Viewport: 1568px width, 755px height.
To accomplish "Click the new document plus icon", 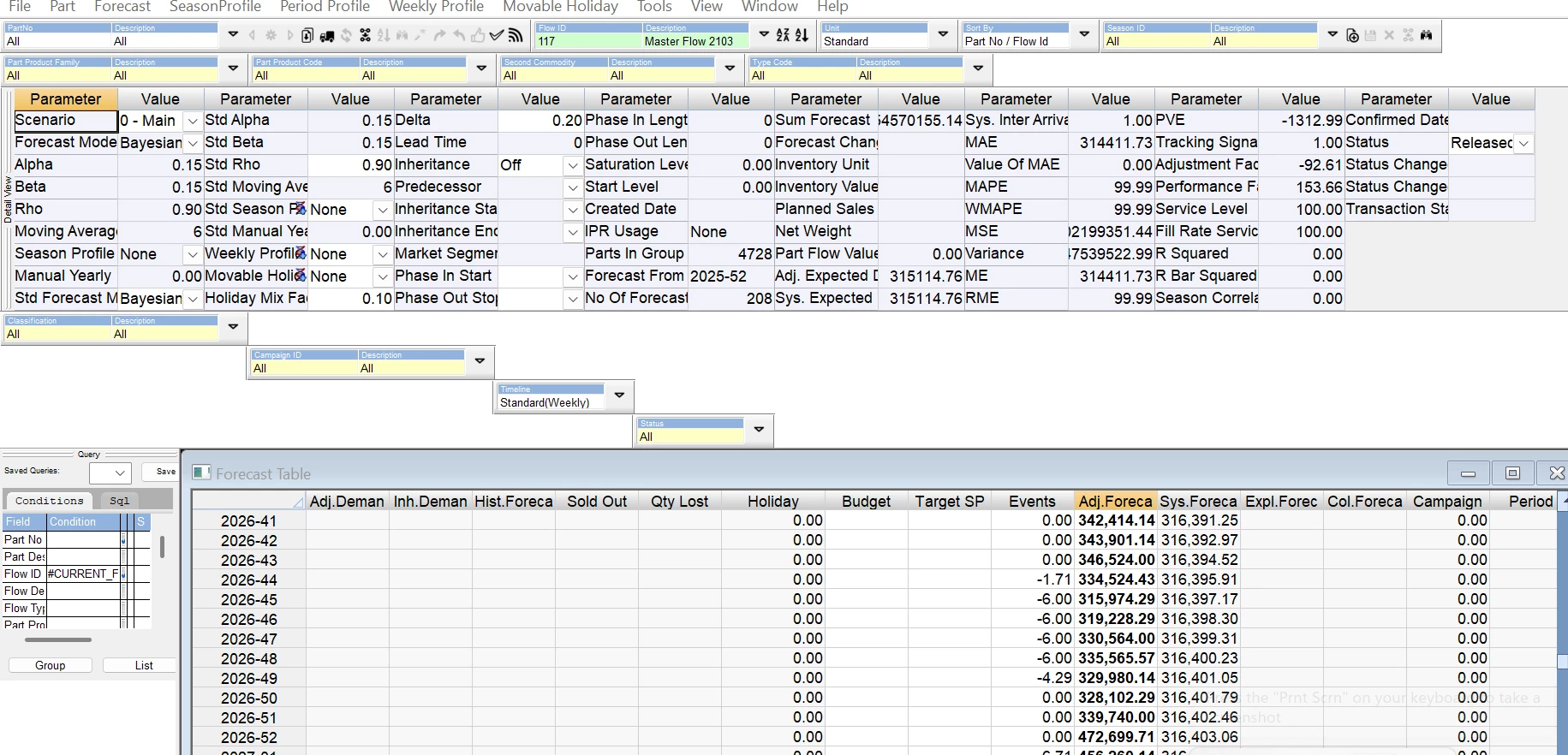I will coord(1352,35).
